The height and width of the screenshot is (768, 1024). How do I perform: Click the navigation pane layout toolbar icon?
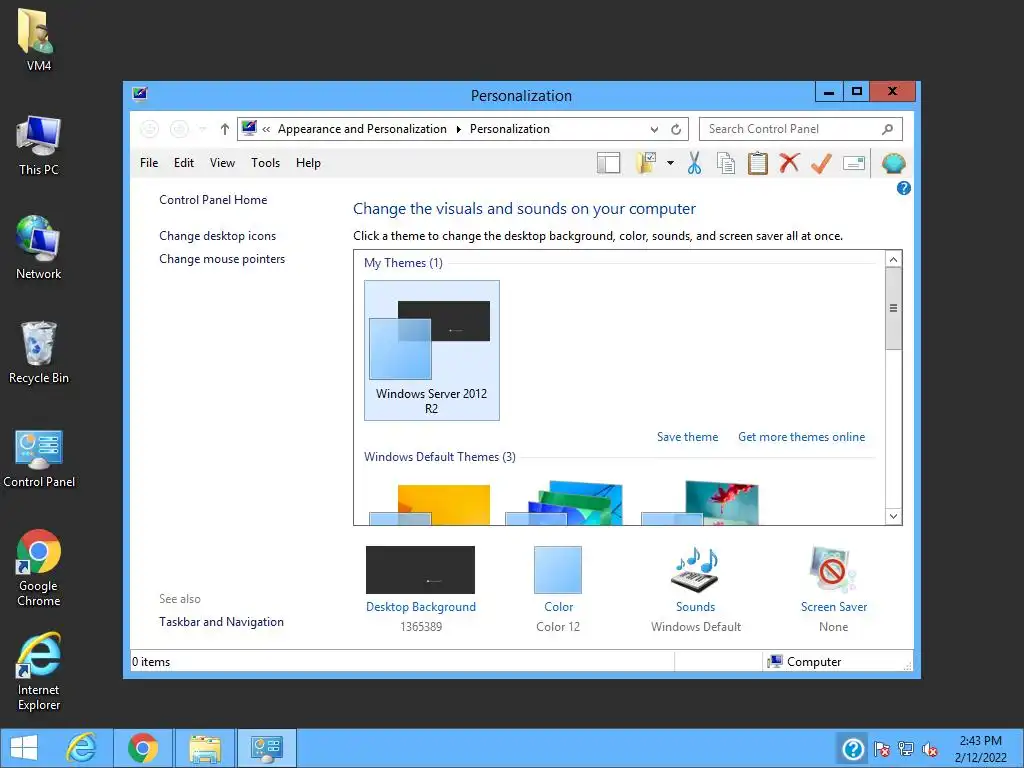pos(608,163)
